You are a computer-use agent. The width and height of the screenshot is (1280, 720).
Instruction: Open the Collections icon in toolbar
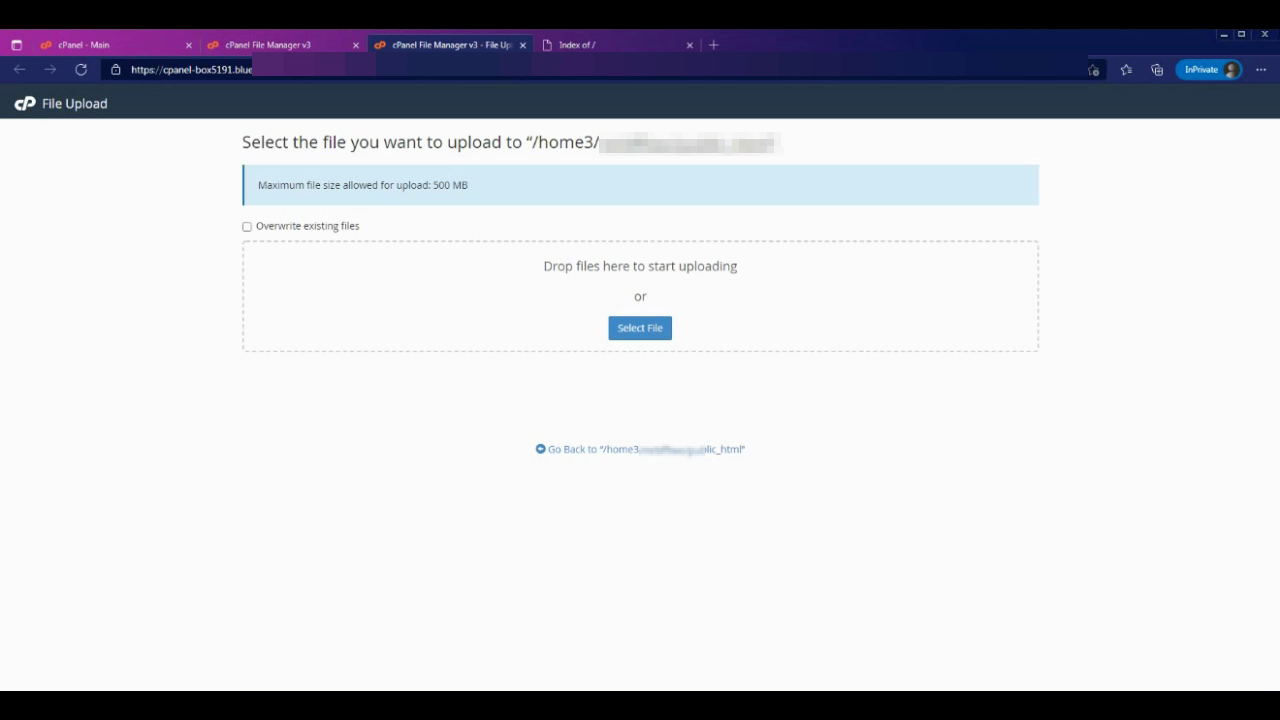coord(1157,70)
